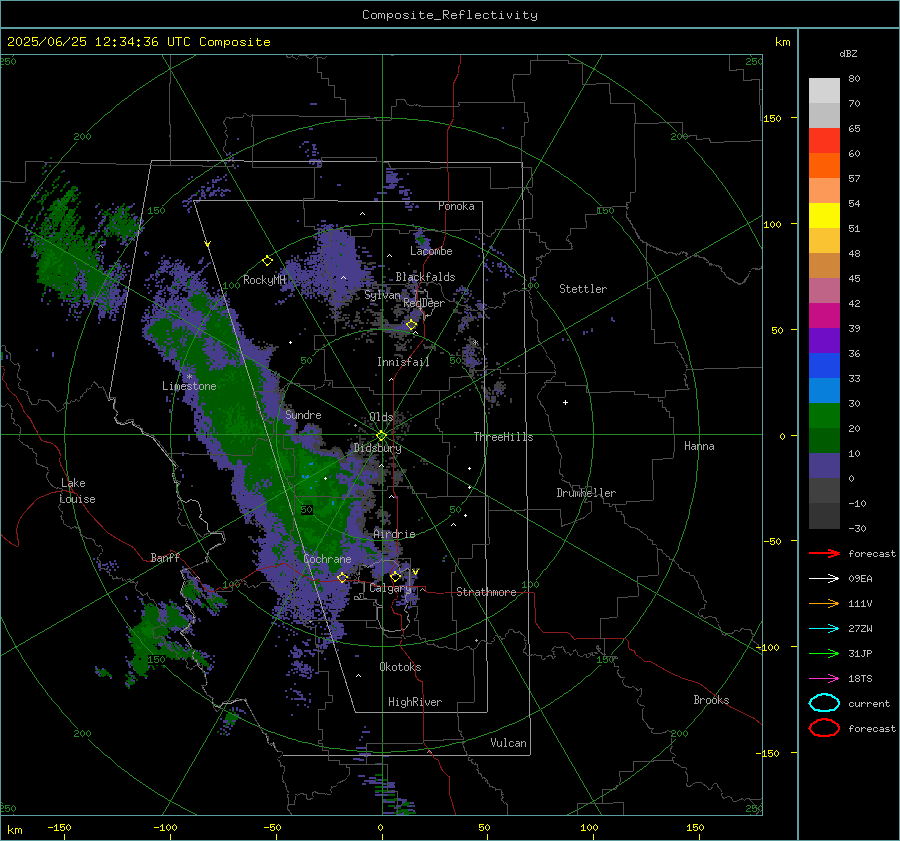Click the Brooks label
The image size is (900, 841).
click(x=711, y=700)
